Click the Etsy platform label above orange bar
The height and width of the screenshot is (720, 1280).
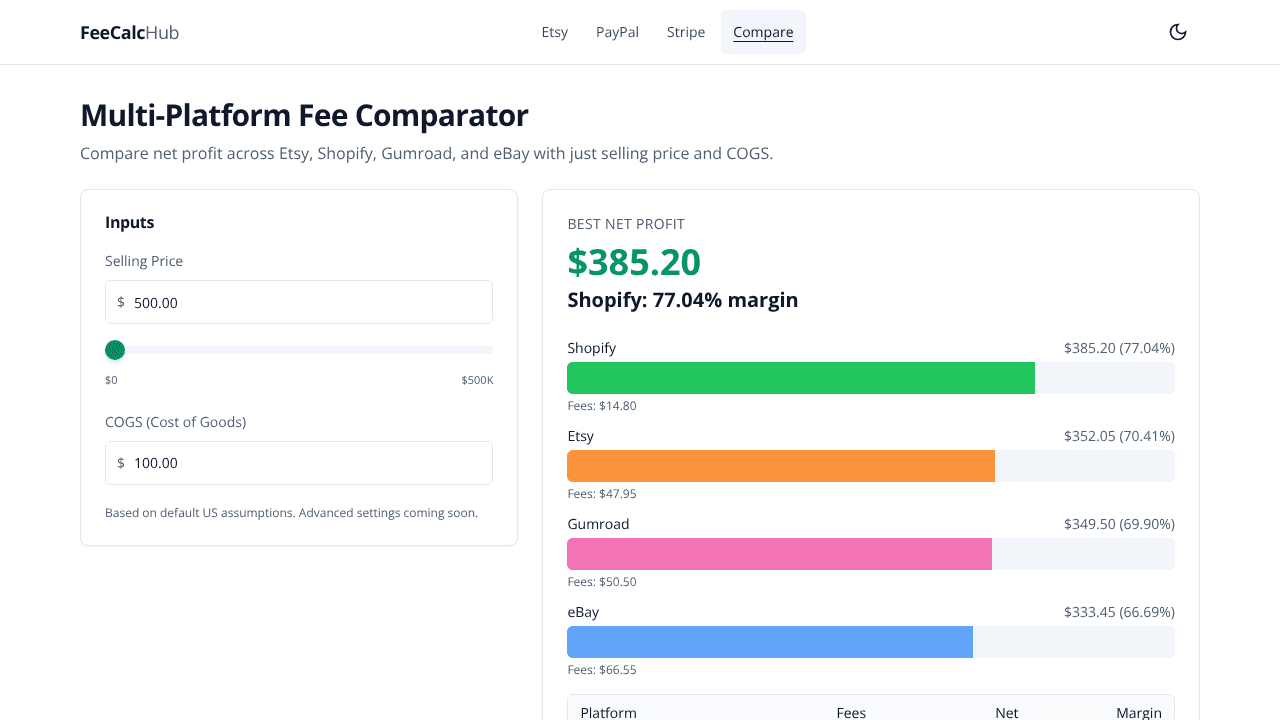[x=581, y=436]
